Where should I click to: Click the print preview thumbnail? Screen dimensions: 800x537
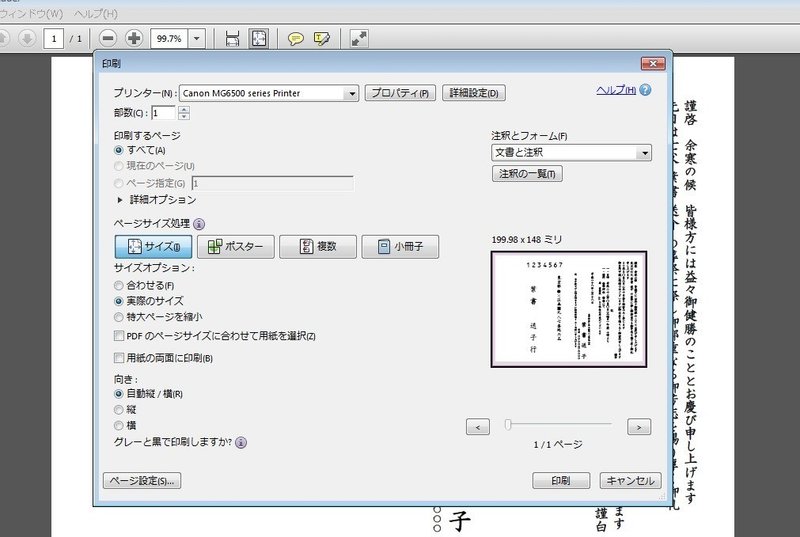pyautogui.click(x=569, y=309)
